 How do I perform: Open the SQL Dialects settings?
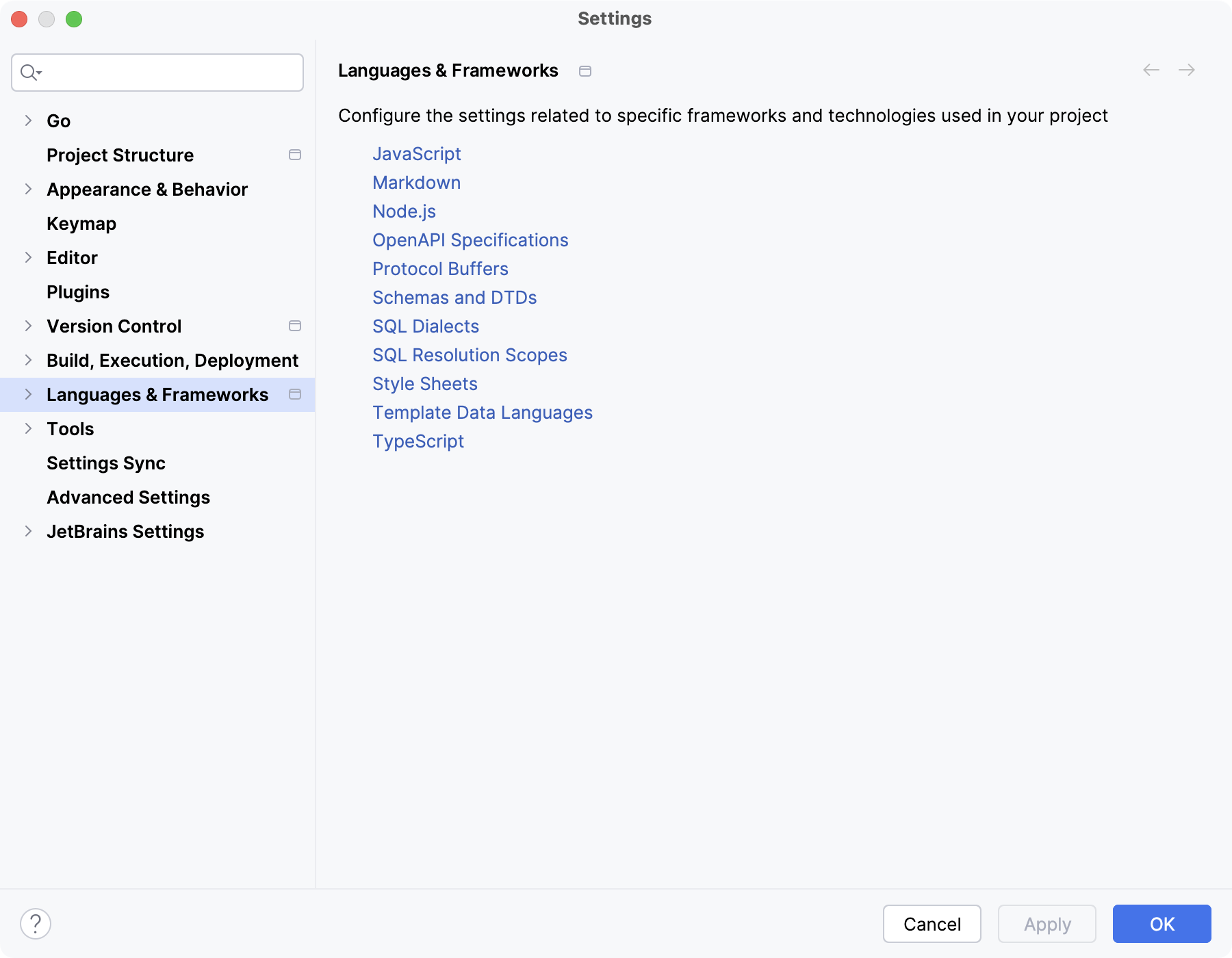[x=425, y=326]
